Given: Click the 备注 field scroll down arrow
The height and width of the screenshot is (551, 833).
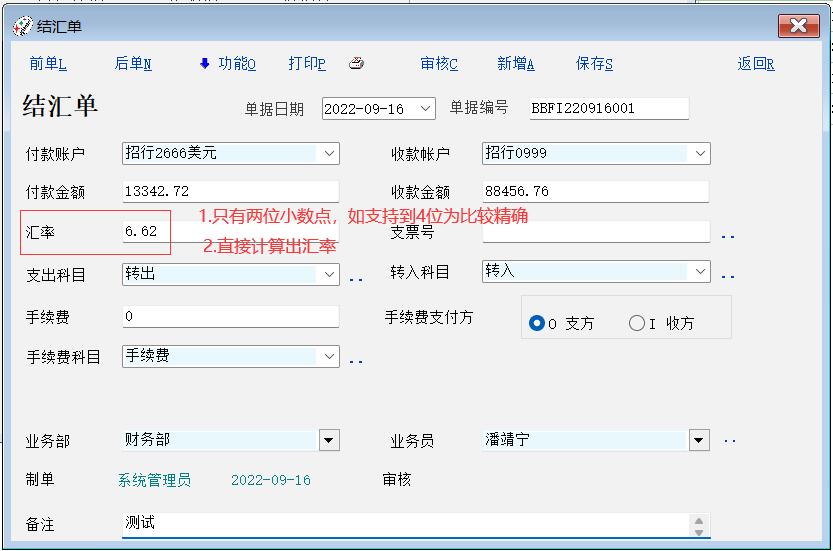Looking at the screenshot, I should [699, 531].
